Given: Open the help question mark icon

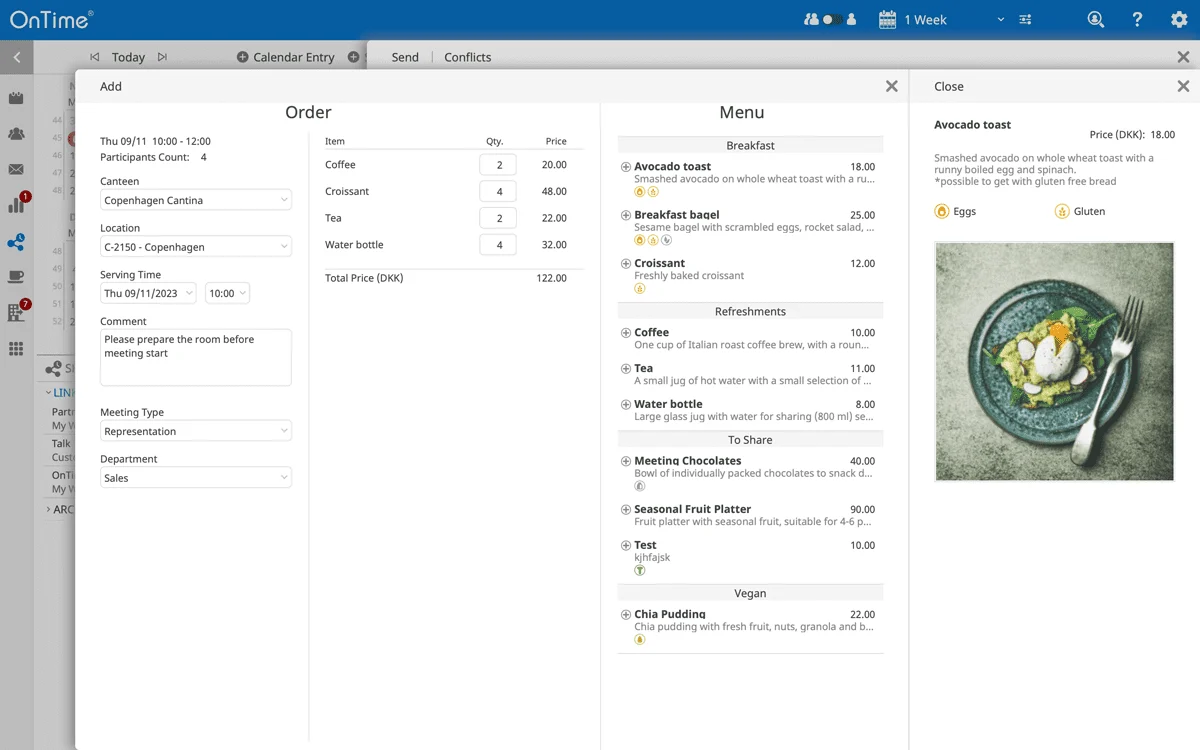Looking at the screenshot, I should coord(1137,19).
